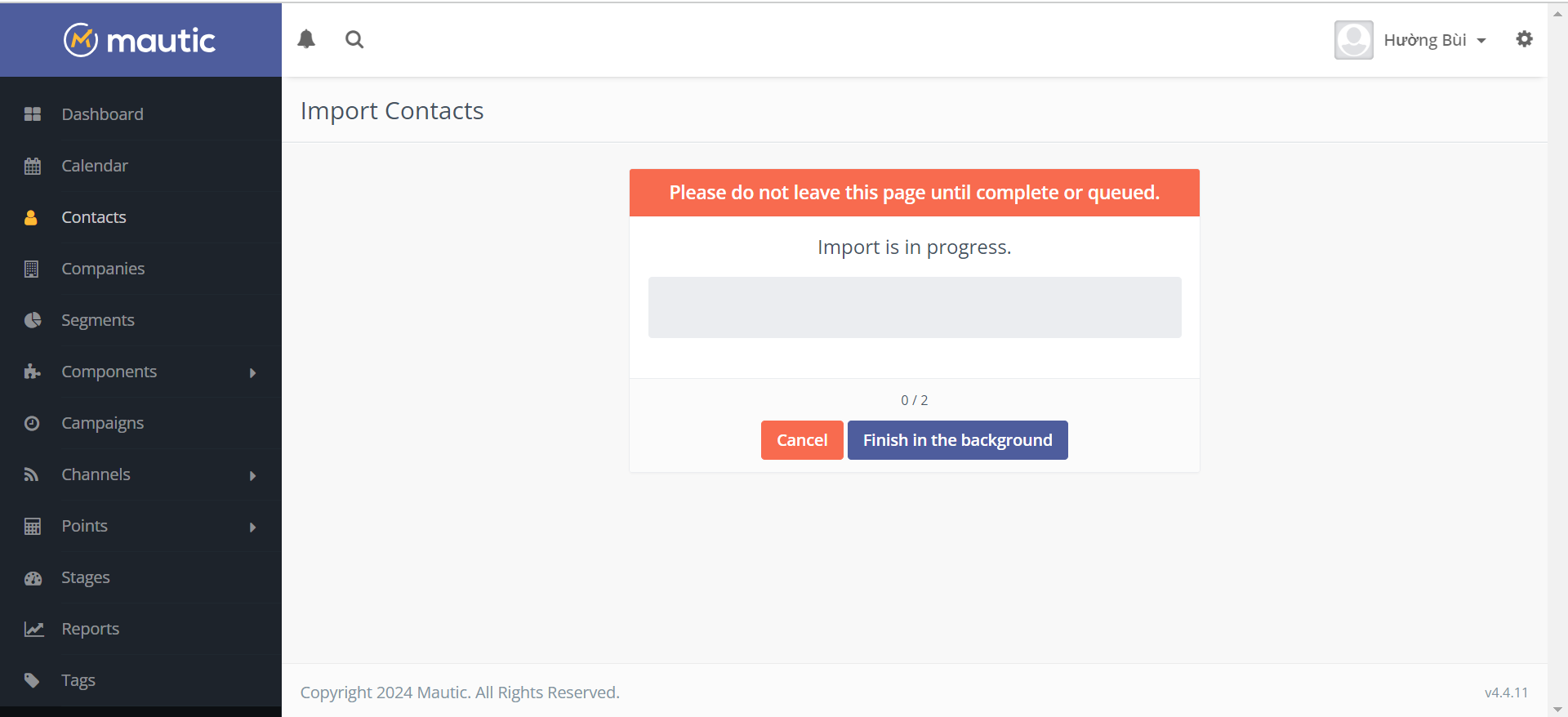The width and height of the screenshot is (1568, 717).
Task: Click the Calendar sidebar icon
Action: (33, 166)
